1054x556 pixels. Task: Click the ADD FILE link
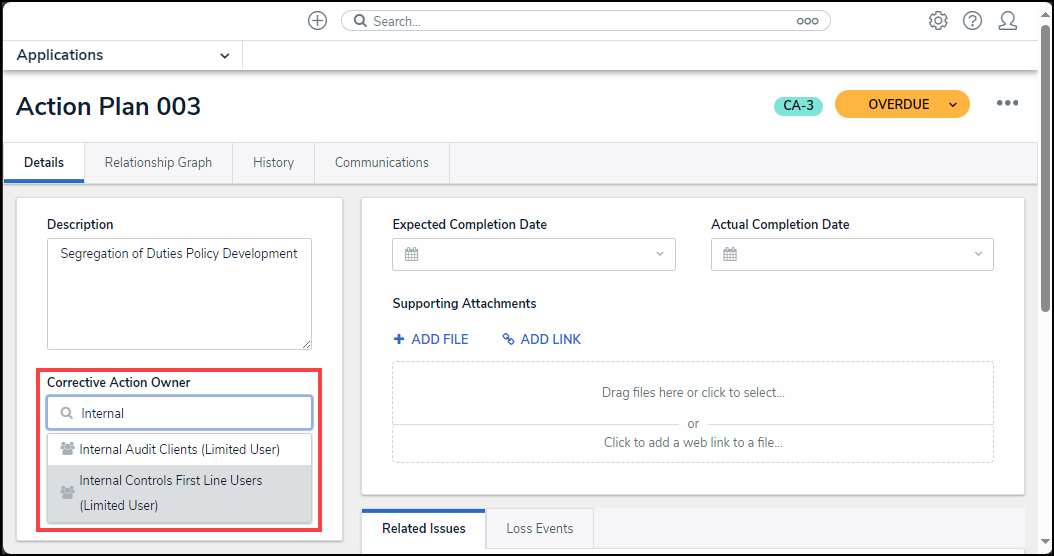pos(431,339)
